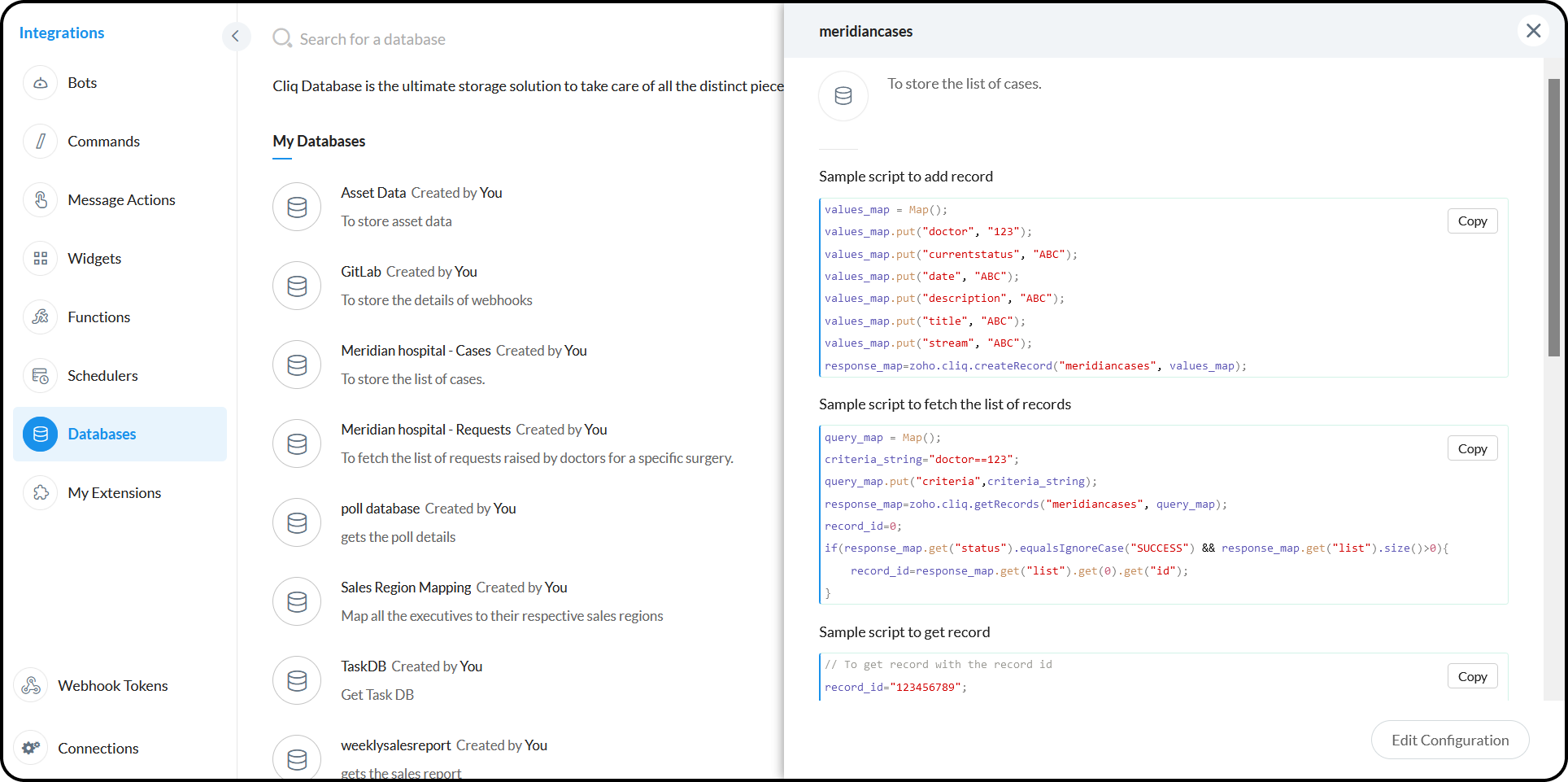Copy the add record sample script
The height and width of the screenshot is (782, 1568).
(x=1472, y=221)
